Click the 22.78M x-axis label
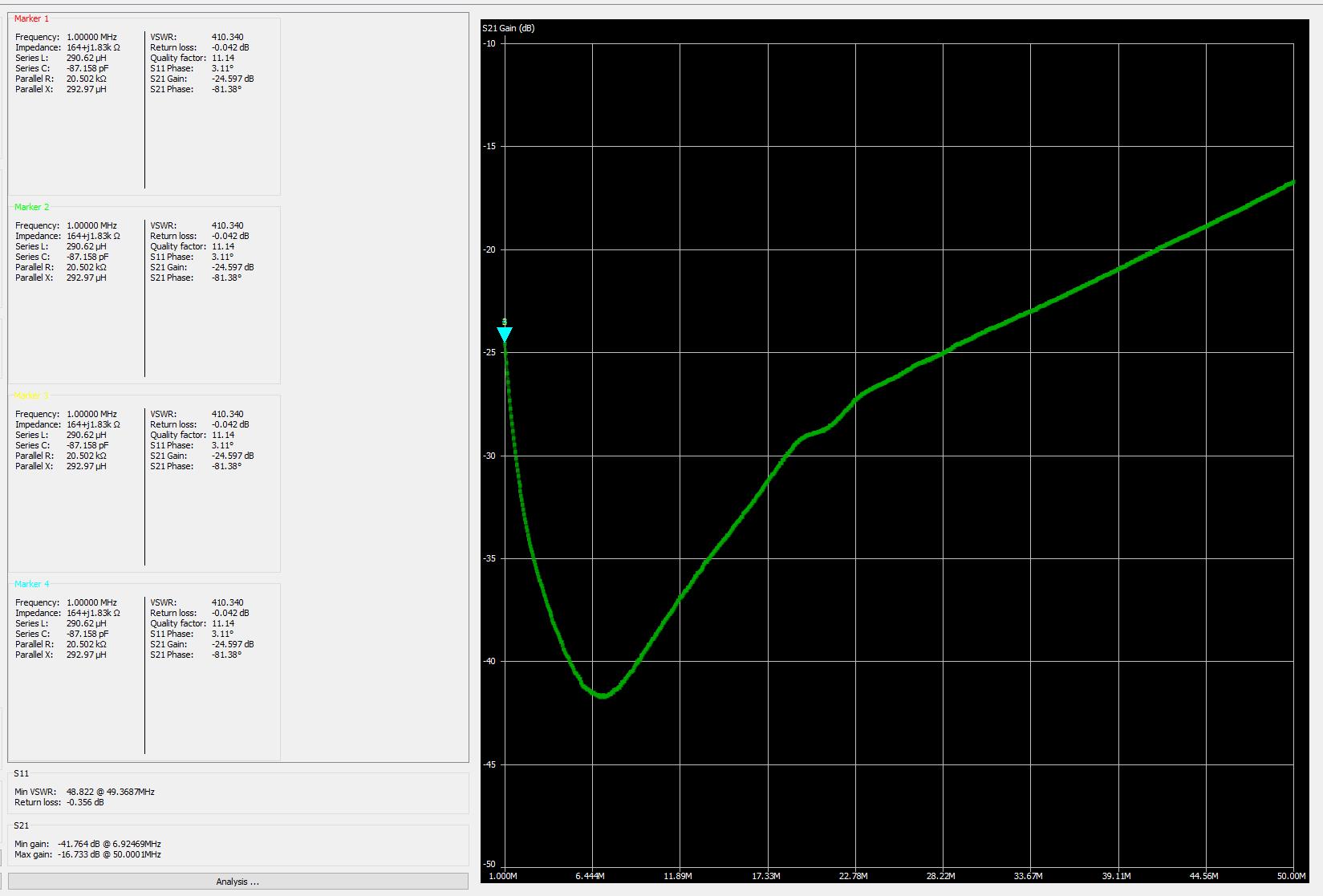The image size is (1323, 896). click(853, 876)
